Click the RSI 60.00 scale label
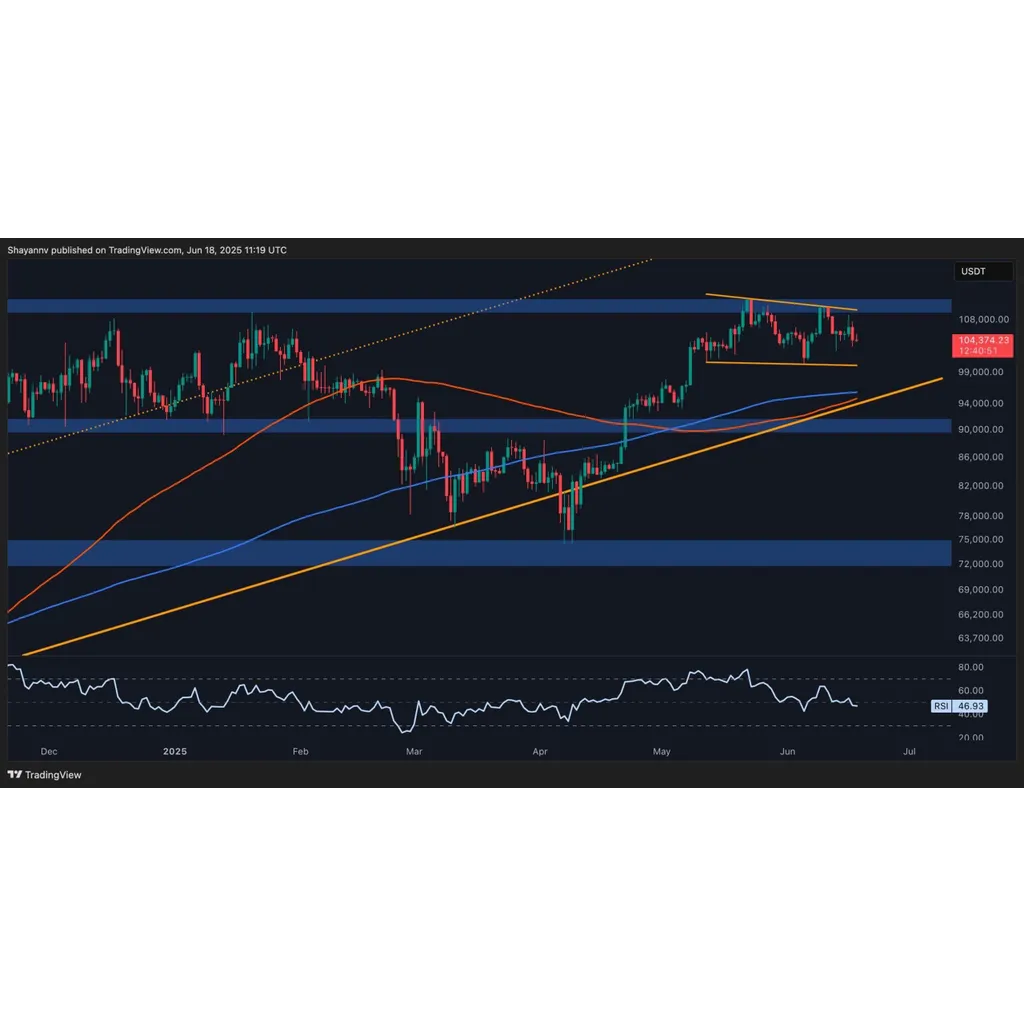This screenshot has height=1024, width=1024. (x=970, y=690)
